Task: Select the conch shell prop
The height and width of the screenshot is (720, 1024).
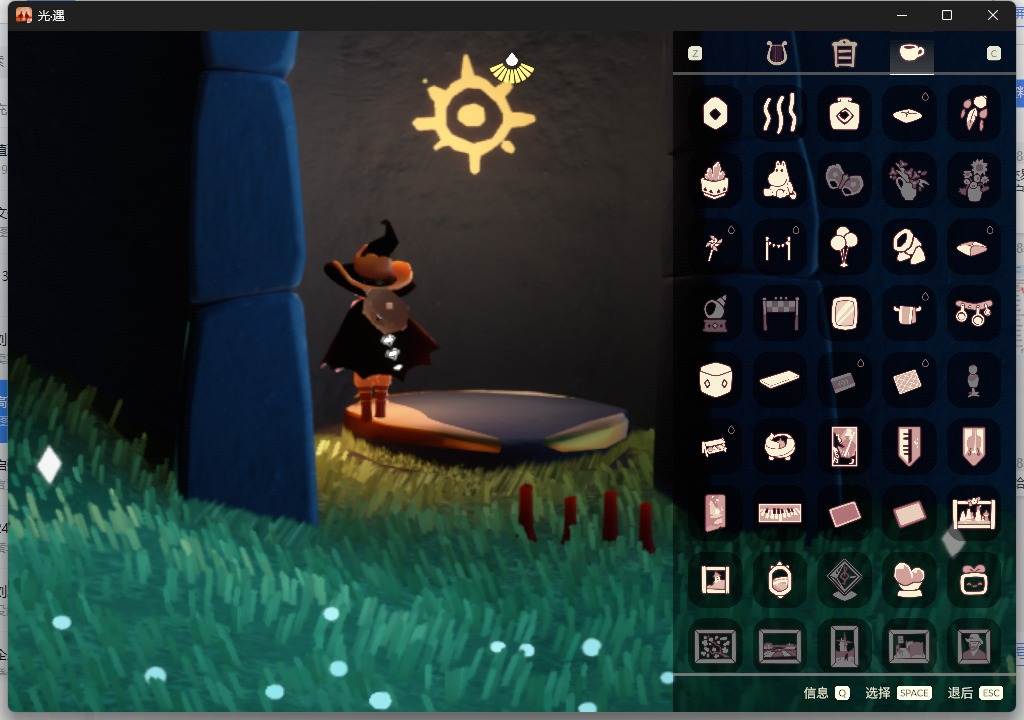Action: click(x=908, y=247)
